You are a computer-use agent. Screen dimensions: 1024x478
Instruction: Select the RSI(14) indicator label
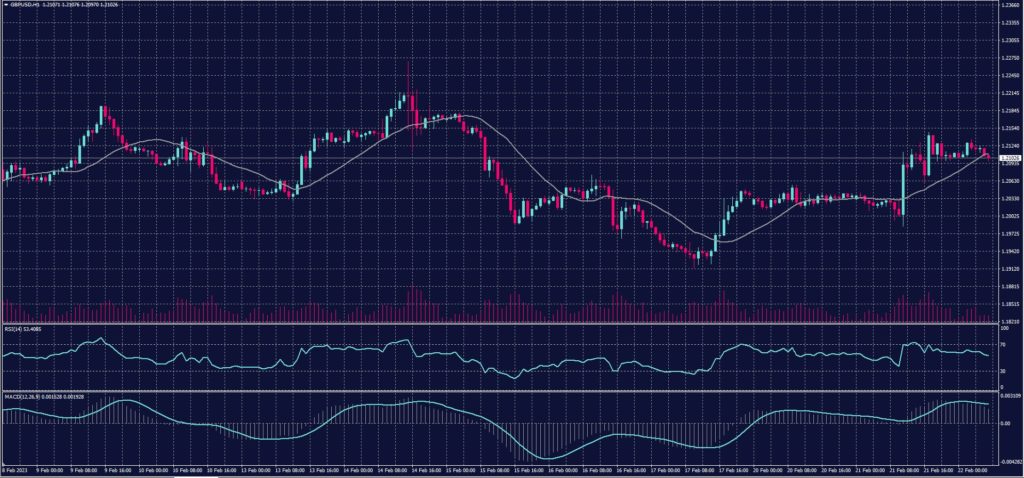pyautogui.click(x=18, y=327)
